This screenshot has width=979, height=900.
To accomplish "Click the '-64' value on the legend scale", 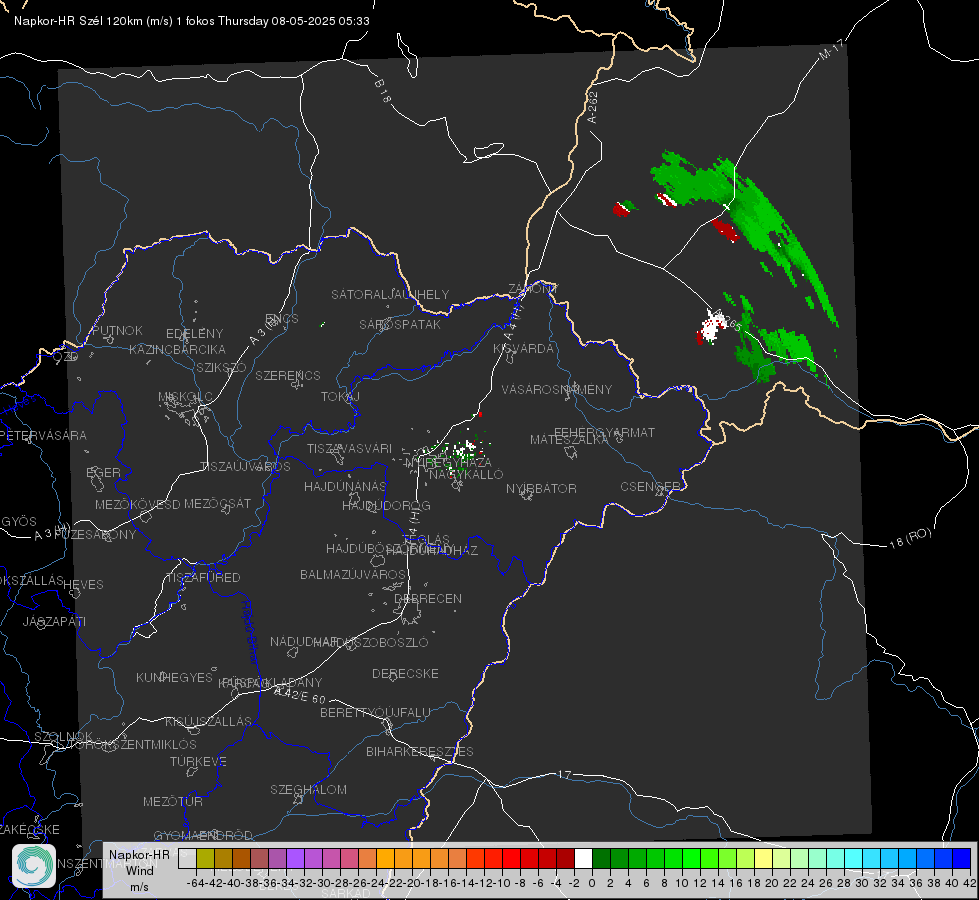I will (195, 883).
